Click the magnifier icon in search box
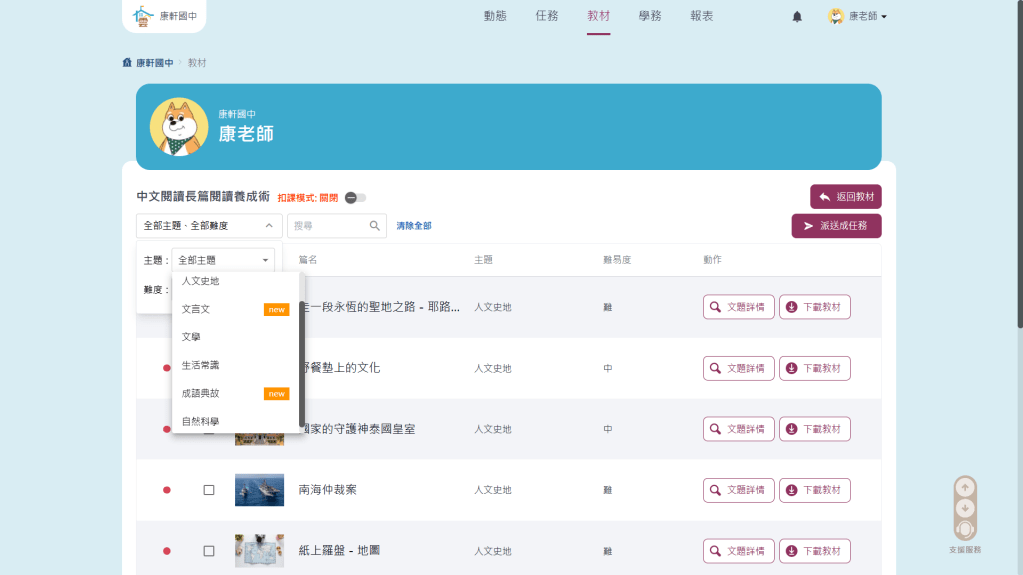 pos(375,226)
